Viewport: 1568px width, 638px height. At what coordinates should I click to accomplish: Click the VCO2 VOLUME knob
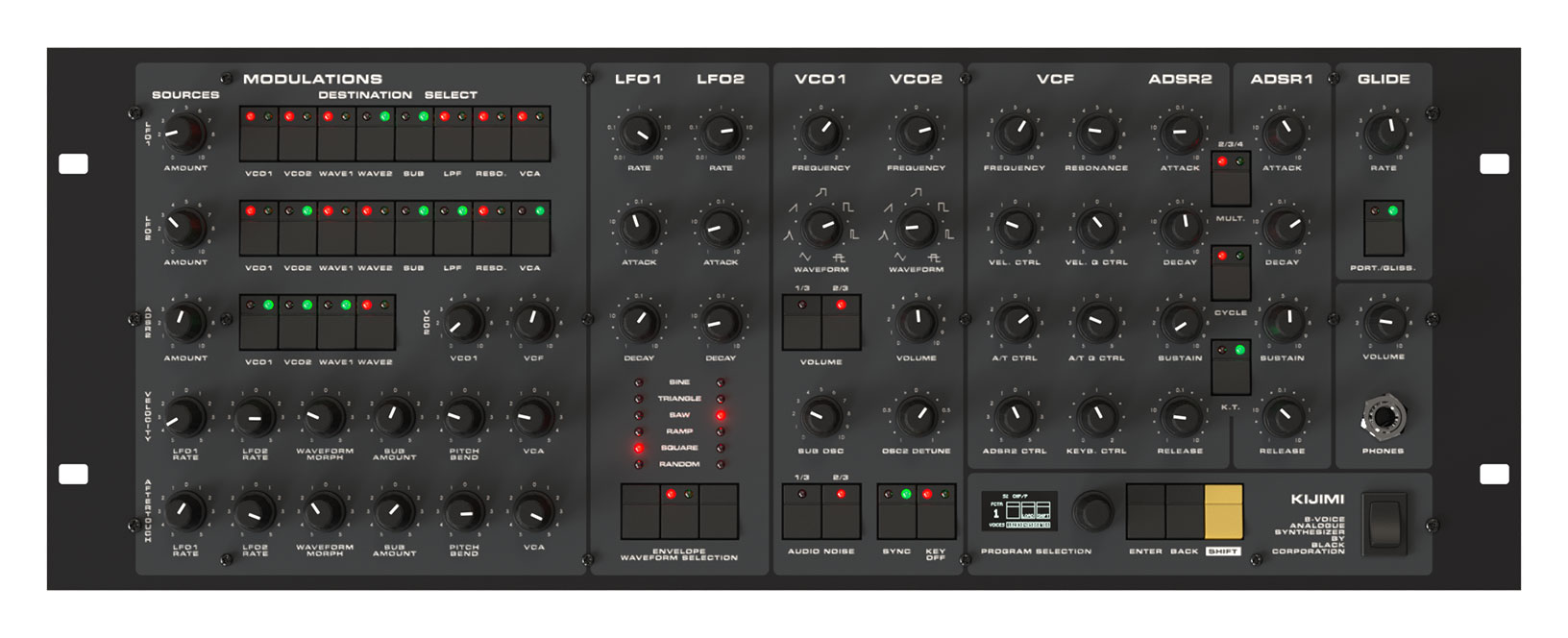point(916,323)
